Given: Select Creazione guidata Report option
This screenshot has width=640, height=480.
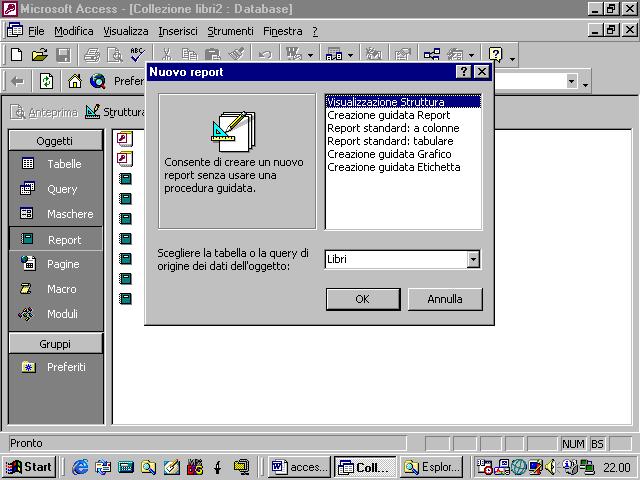Looking at the screenshot, I should click(403, 115).
